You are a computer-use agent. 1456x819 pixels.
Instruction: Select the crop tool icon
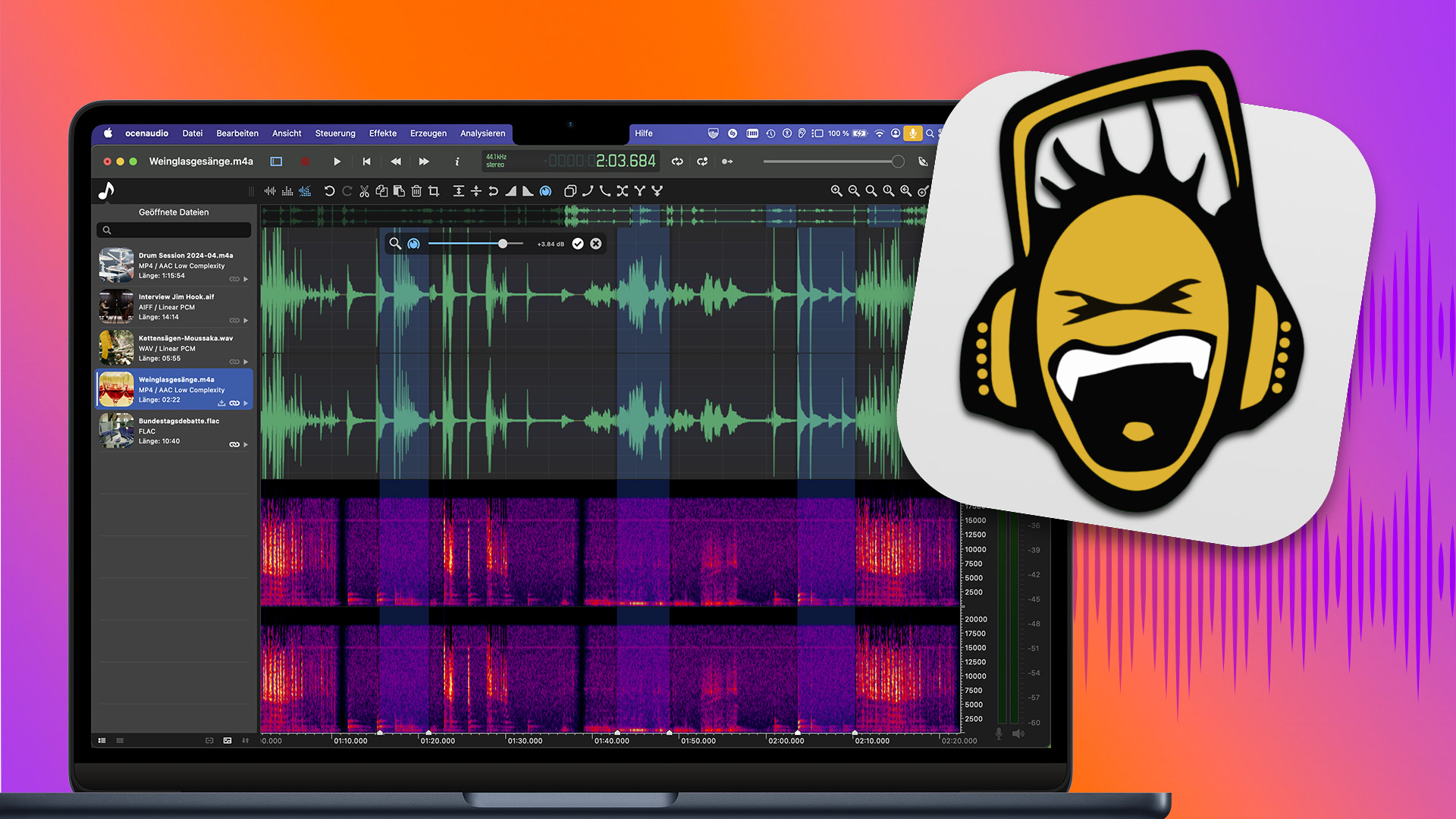point(434,191)
